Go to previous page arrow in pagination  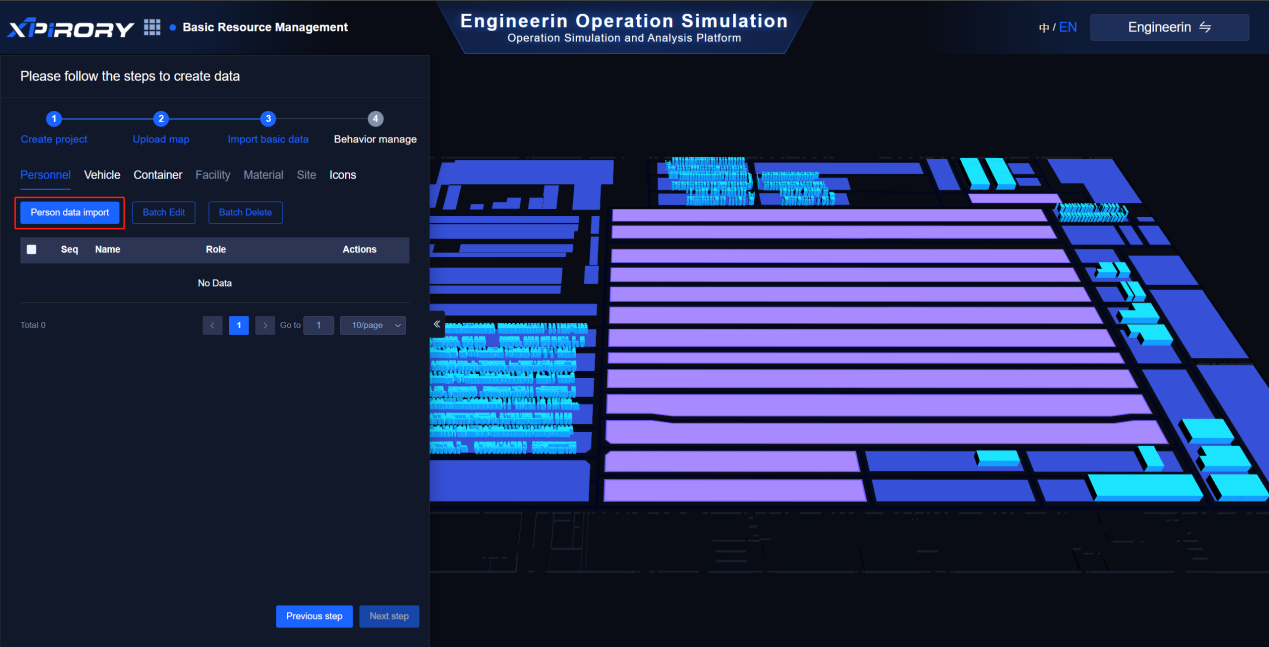(x=212, y=325)
